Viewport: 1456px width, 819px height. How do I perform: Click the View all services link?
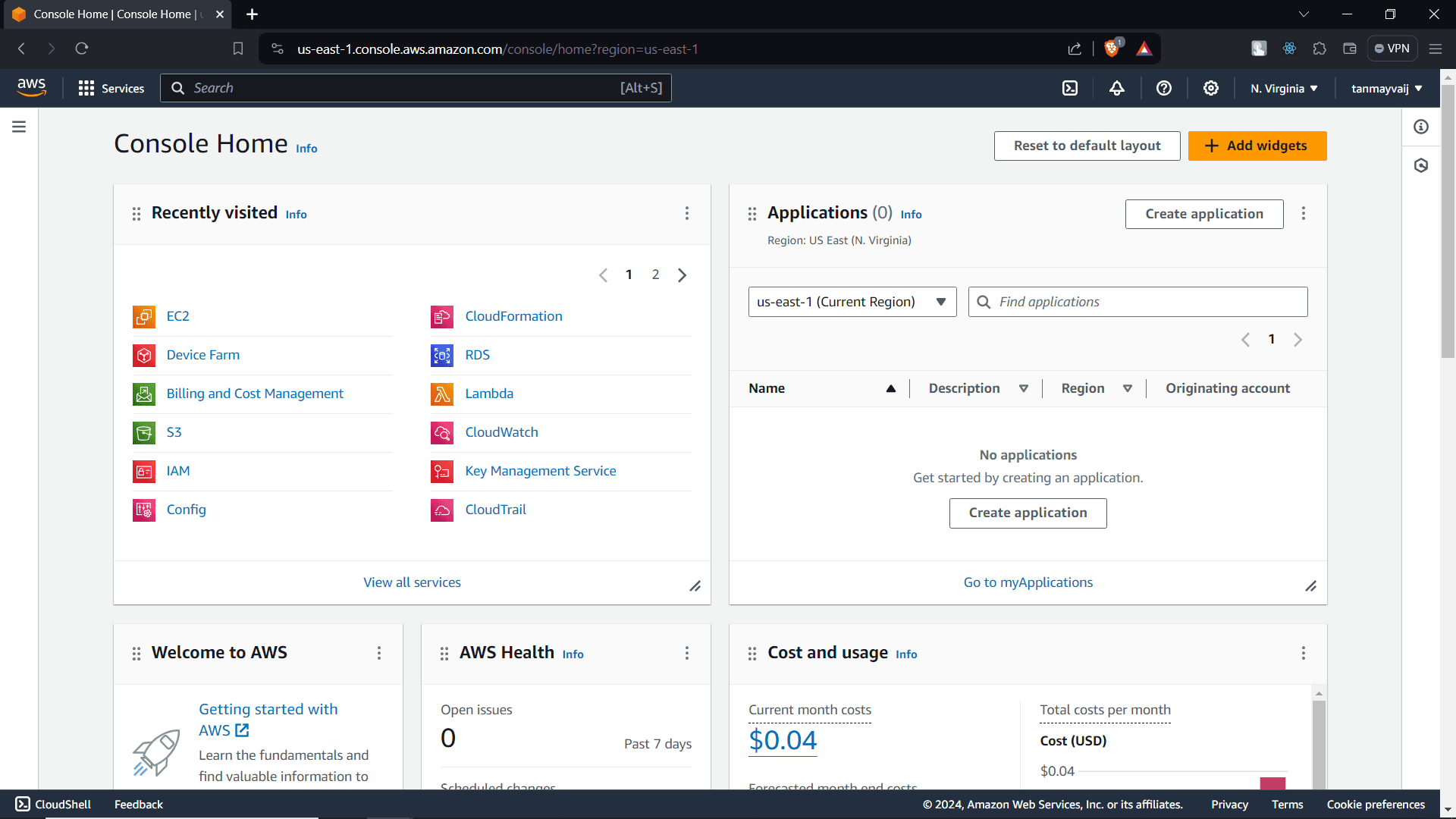[x=412, y=582]
